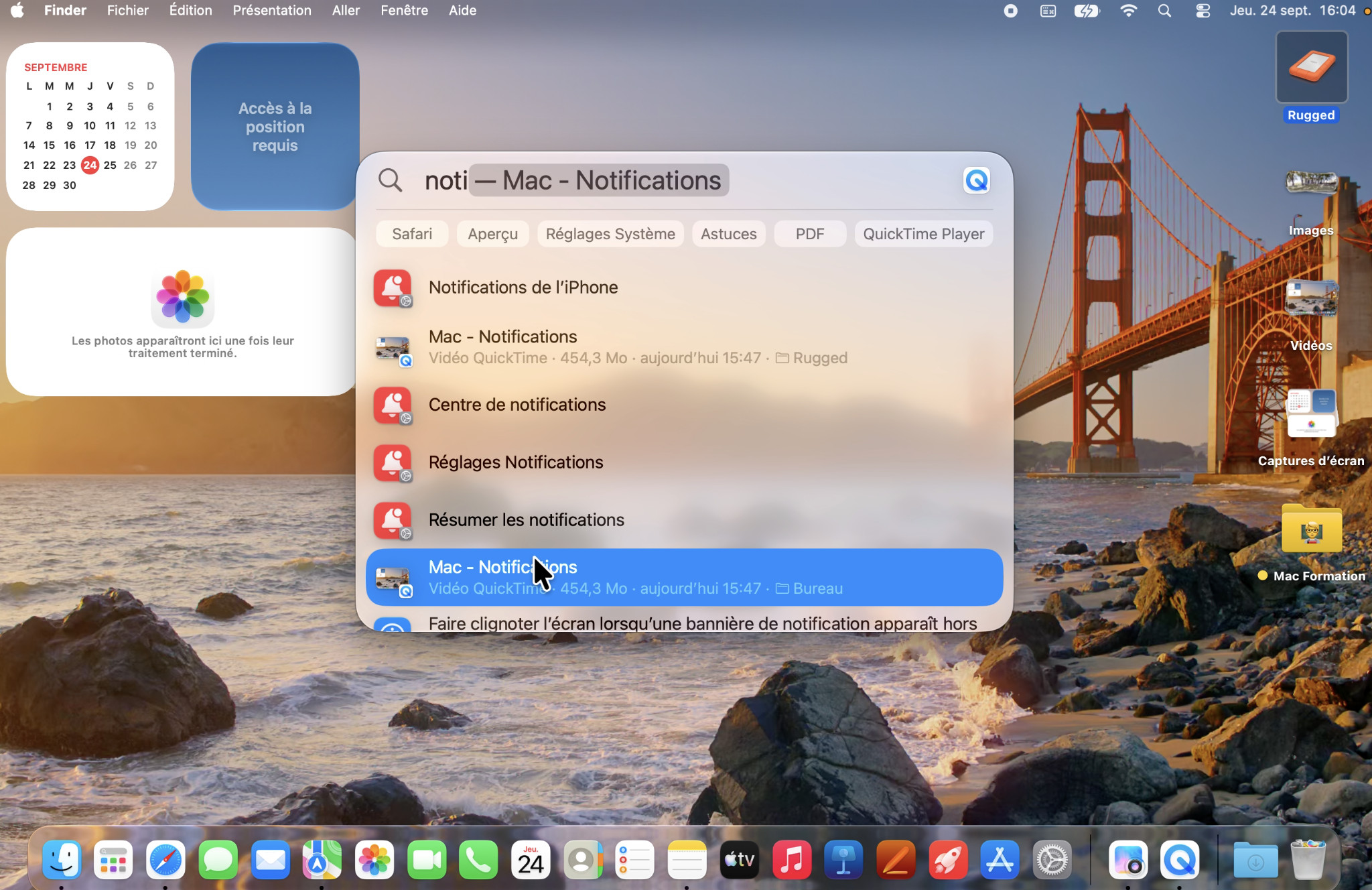
Task: Select Résumer les notifications result
Action: click(x=684, y=520)
